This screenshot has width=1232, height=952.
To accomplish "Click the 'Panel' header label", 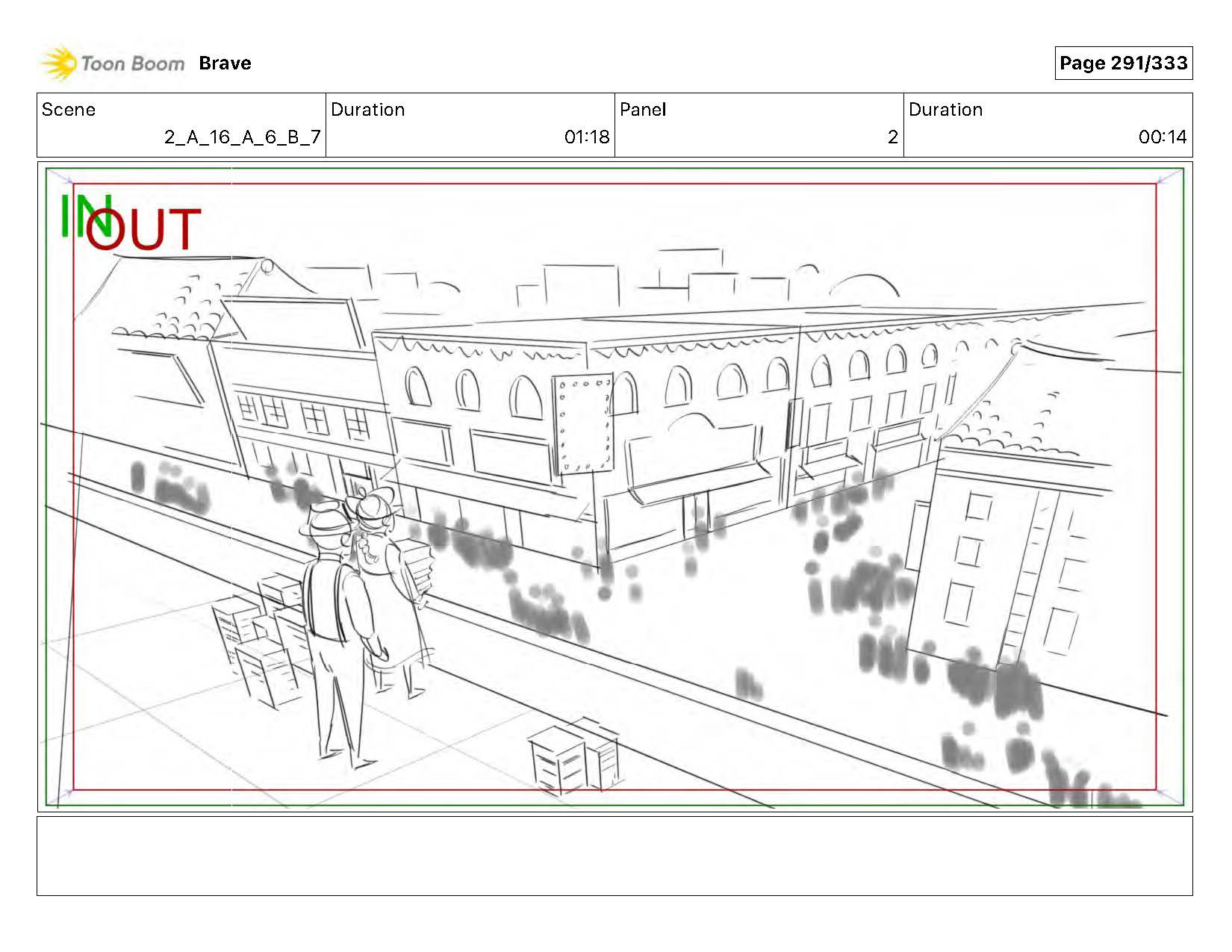I will click(x=643, y=110).
